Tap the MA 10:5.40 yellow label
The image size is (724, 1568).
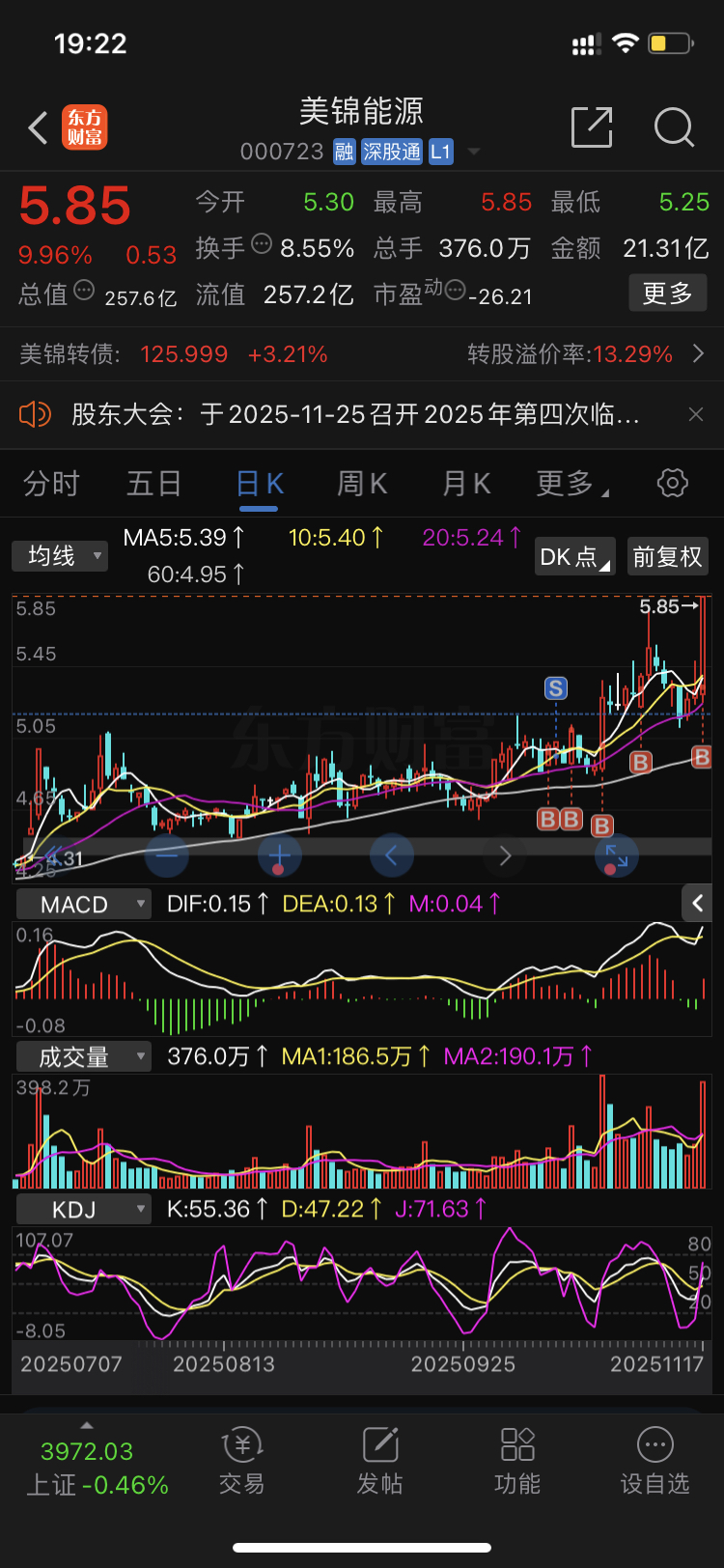click(x=336, y=537)
